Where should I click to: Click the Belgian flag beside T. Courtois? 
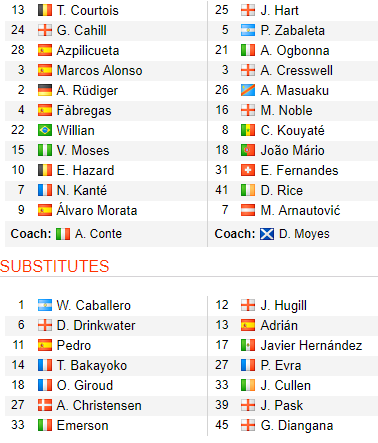coord(45,10)
